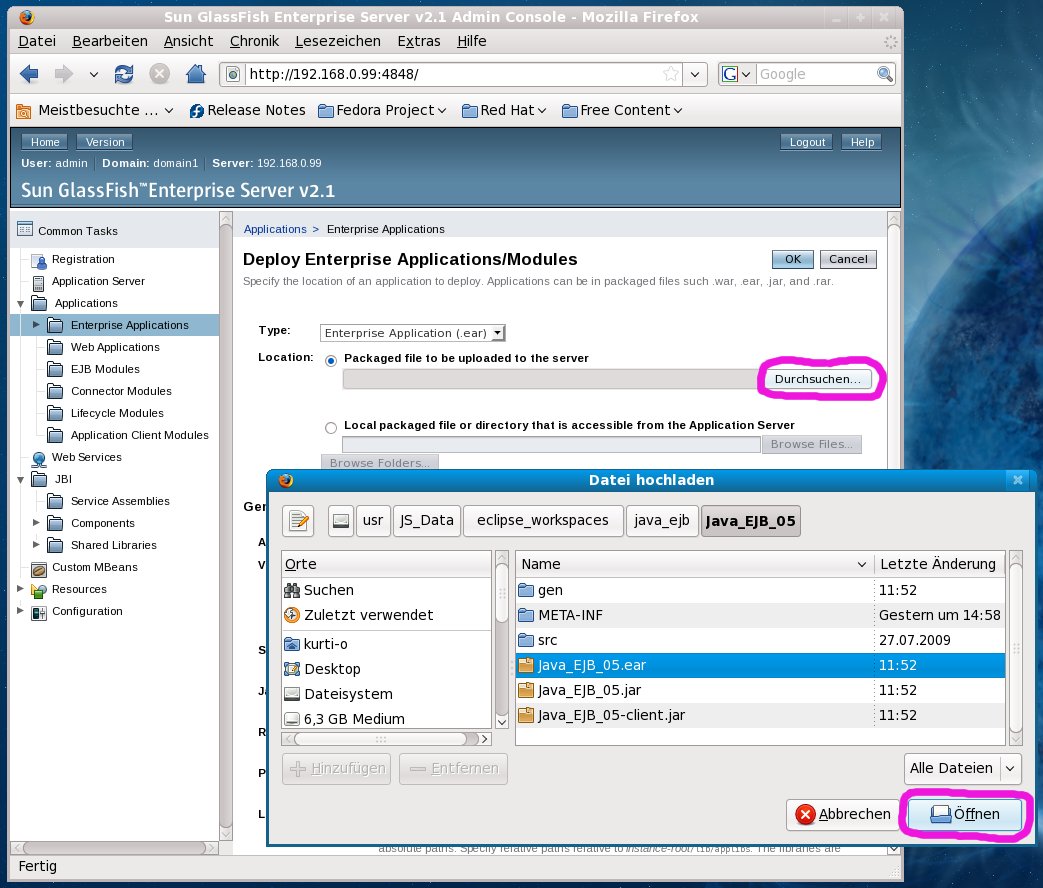Click the Durchsuchen button
Screen dimensions: 1043x888
817,379
